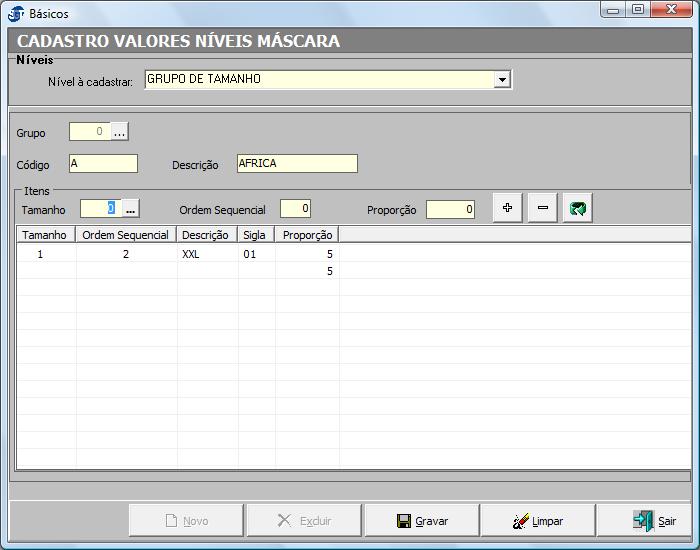Expand the Nível à cadastrar dropdown
The height and width of the screenshot is (550, 700).
pos(503,79)
